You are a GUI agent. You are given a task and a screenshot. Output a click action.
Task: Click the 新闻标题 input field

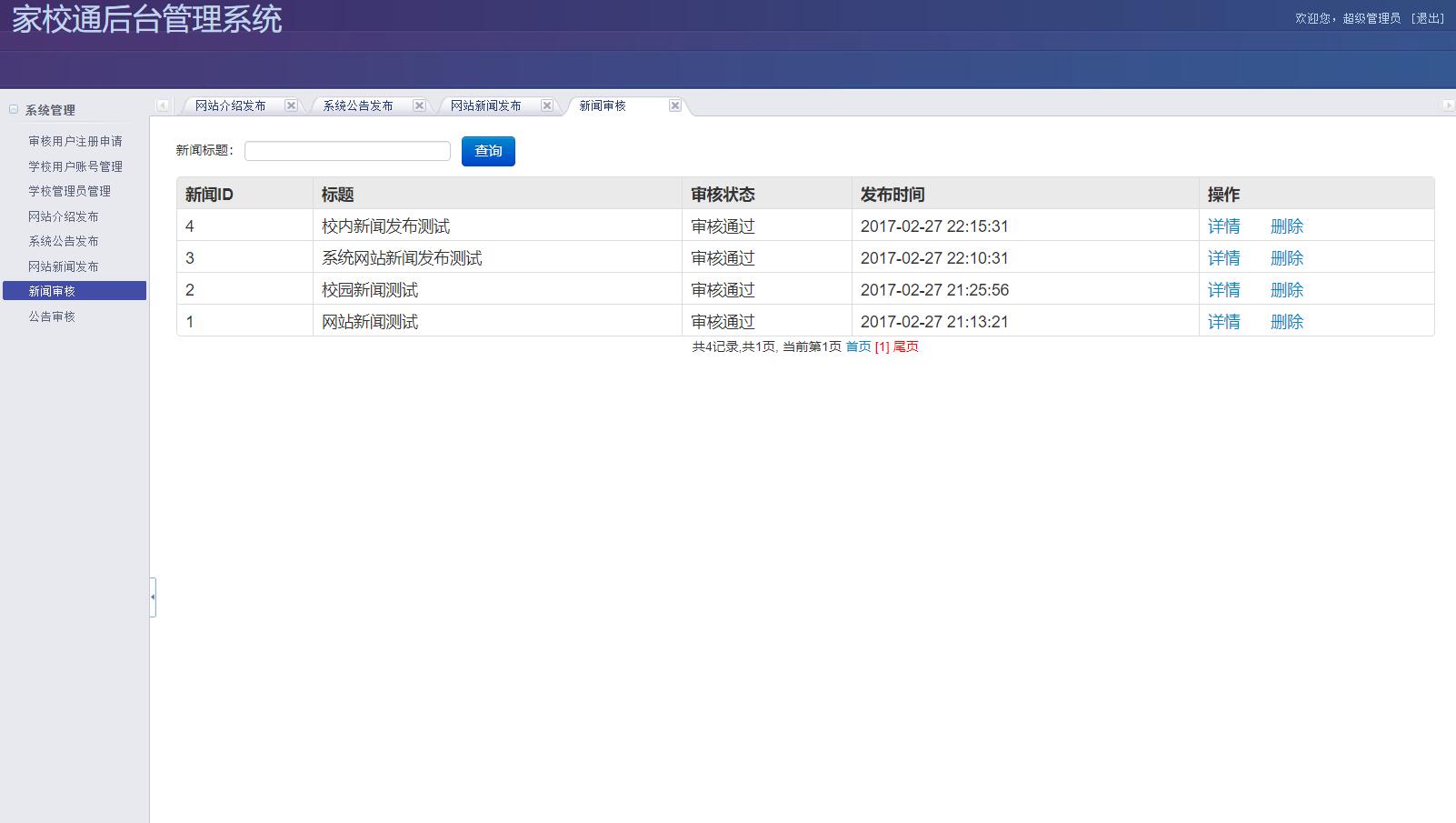click(x=347, y=149)
